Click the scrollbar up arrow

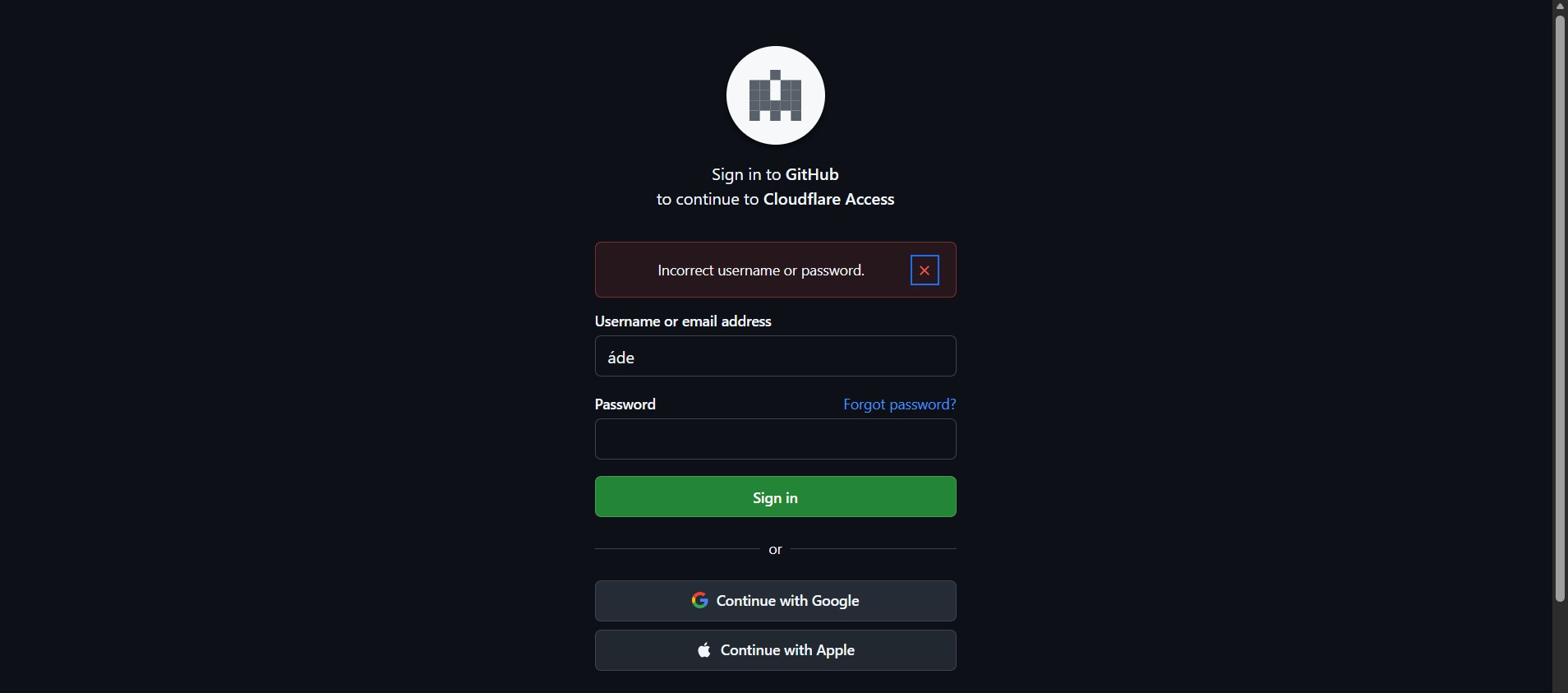click(x=1560, y=7)
